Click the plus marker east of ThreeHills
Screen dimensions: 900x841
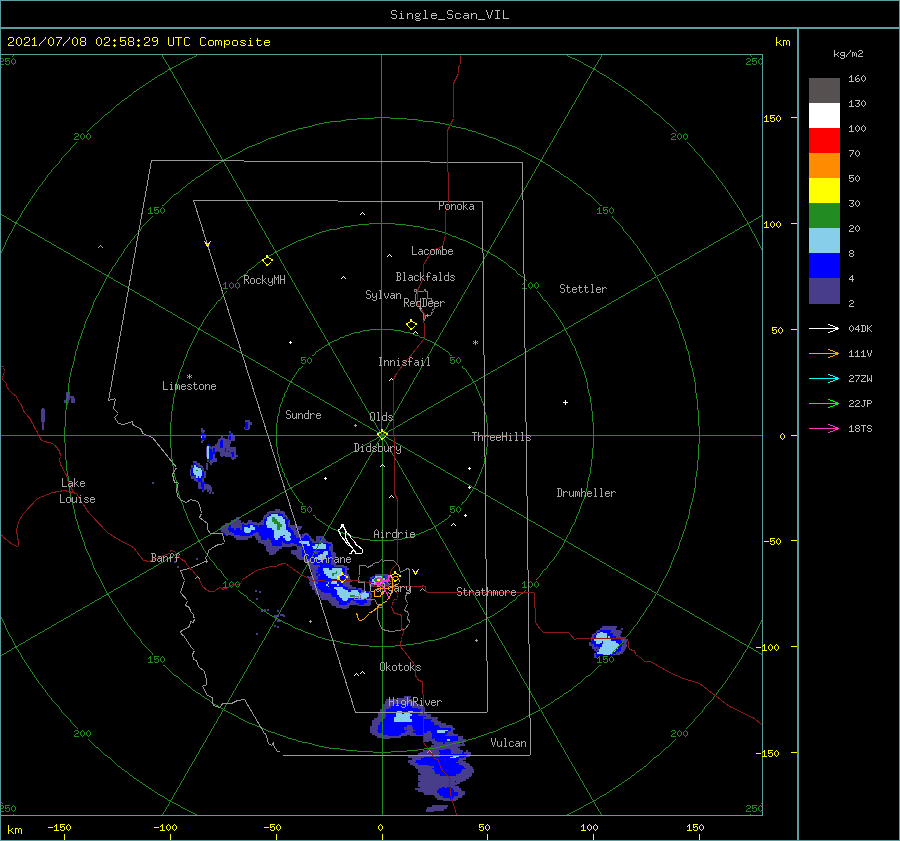click(x=565, y=402)
